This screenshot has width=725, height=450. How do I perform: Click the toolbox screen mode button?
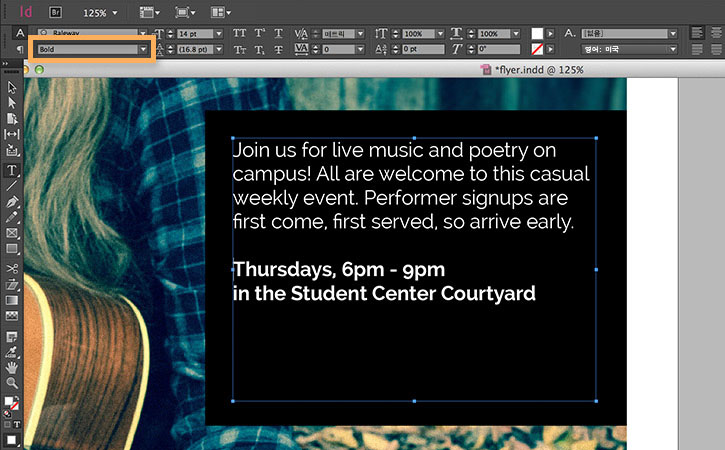coord(11,440)
